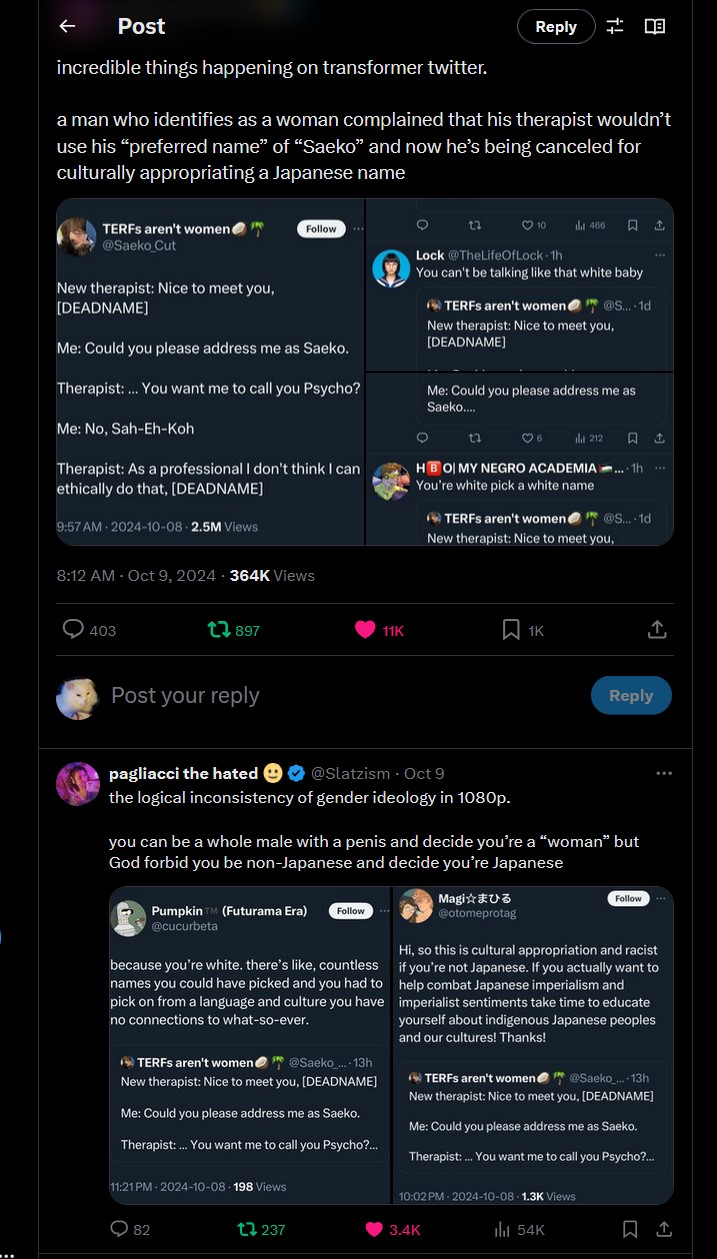Click the back arrow next to Post

(x=67, y=26)
